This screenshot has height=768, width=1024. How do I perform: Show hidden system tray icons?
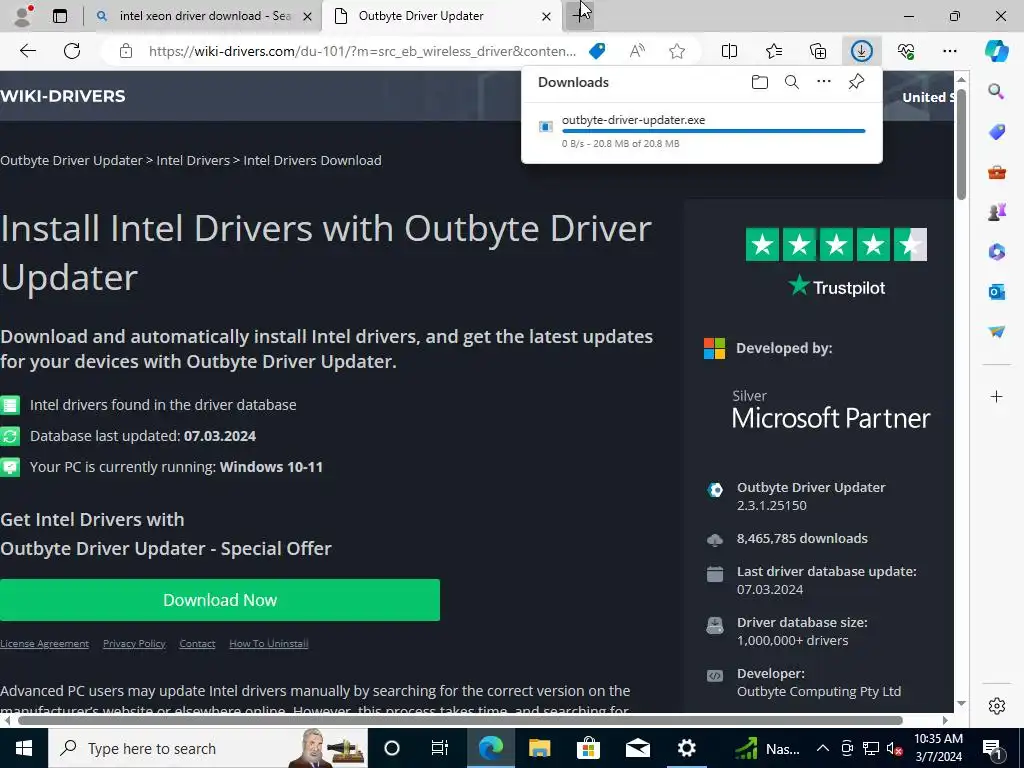(823, 748)
